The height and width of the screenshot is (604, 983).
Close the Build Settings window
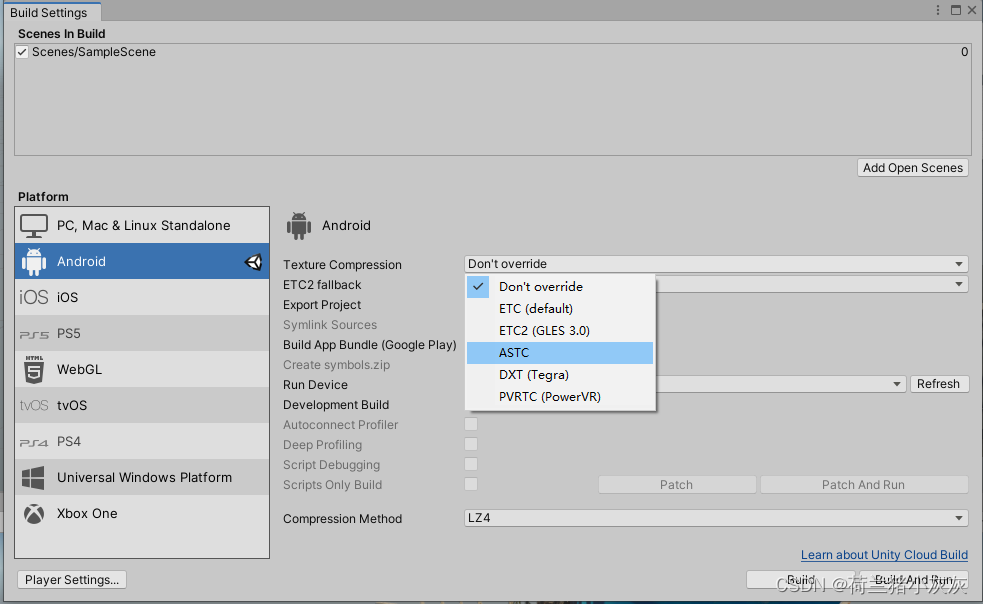(972, 10)
